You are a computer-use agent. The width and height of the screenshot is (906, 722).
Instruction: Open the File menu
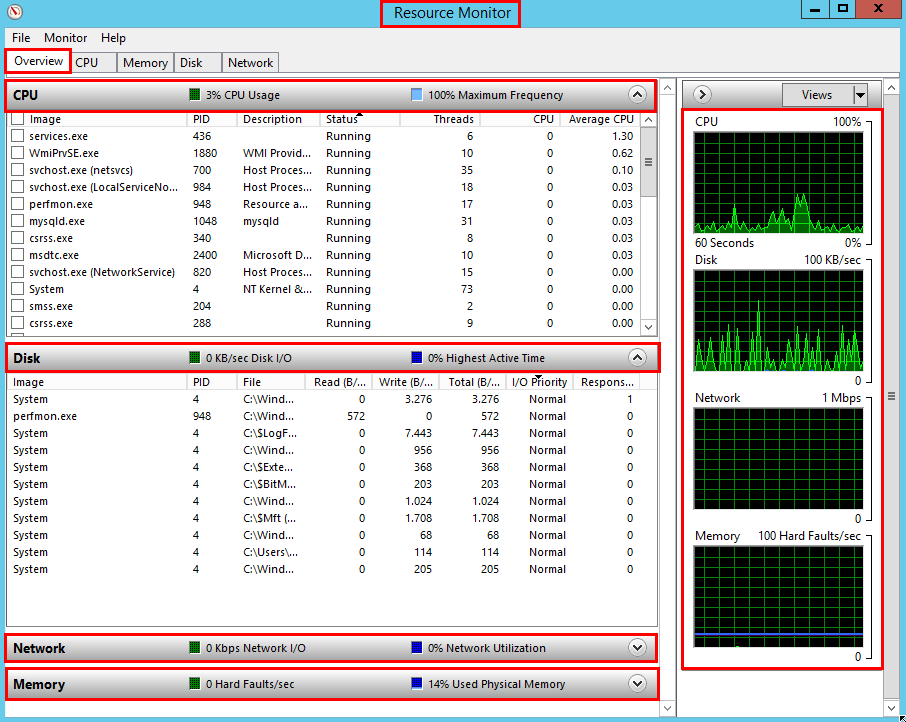[x=21, y=38]
